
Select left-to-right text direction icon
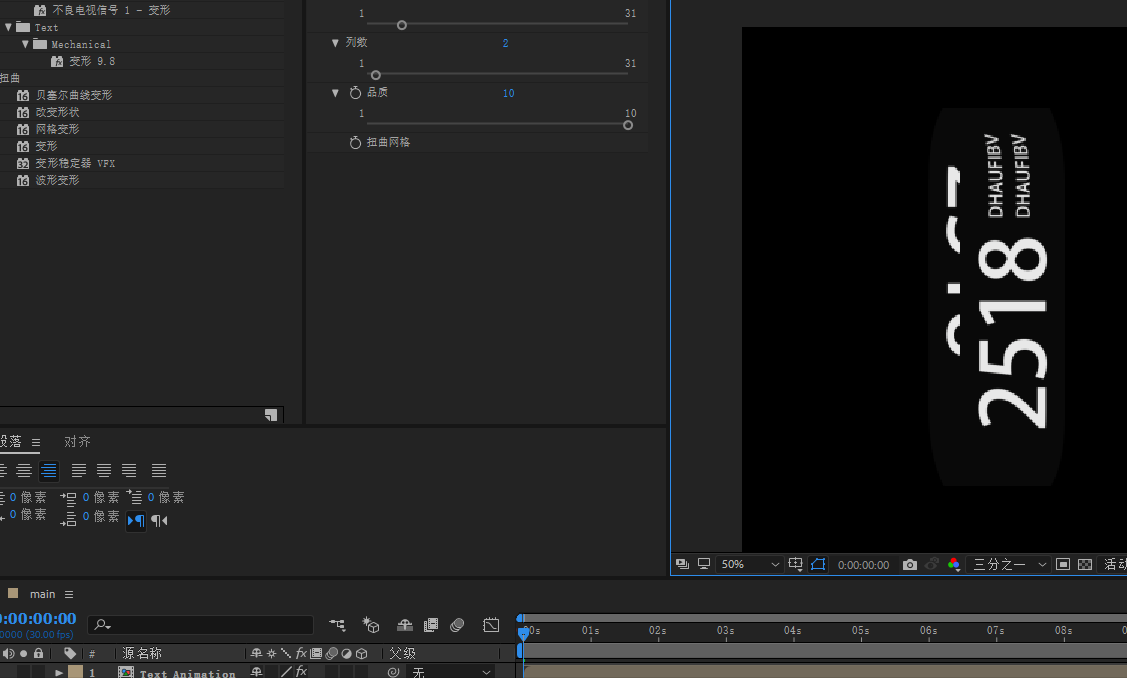click(136, 521)
